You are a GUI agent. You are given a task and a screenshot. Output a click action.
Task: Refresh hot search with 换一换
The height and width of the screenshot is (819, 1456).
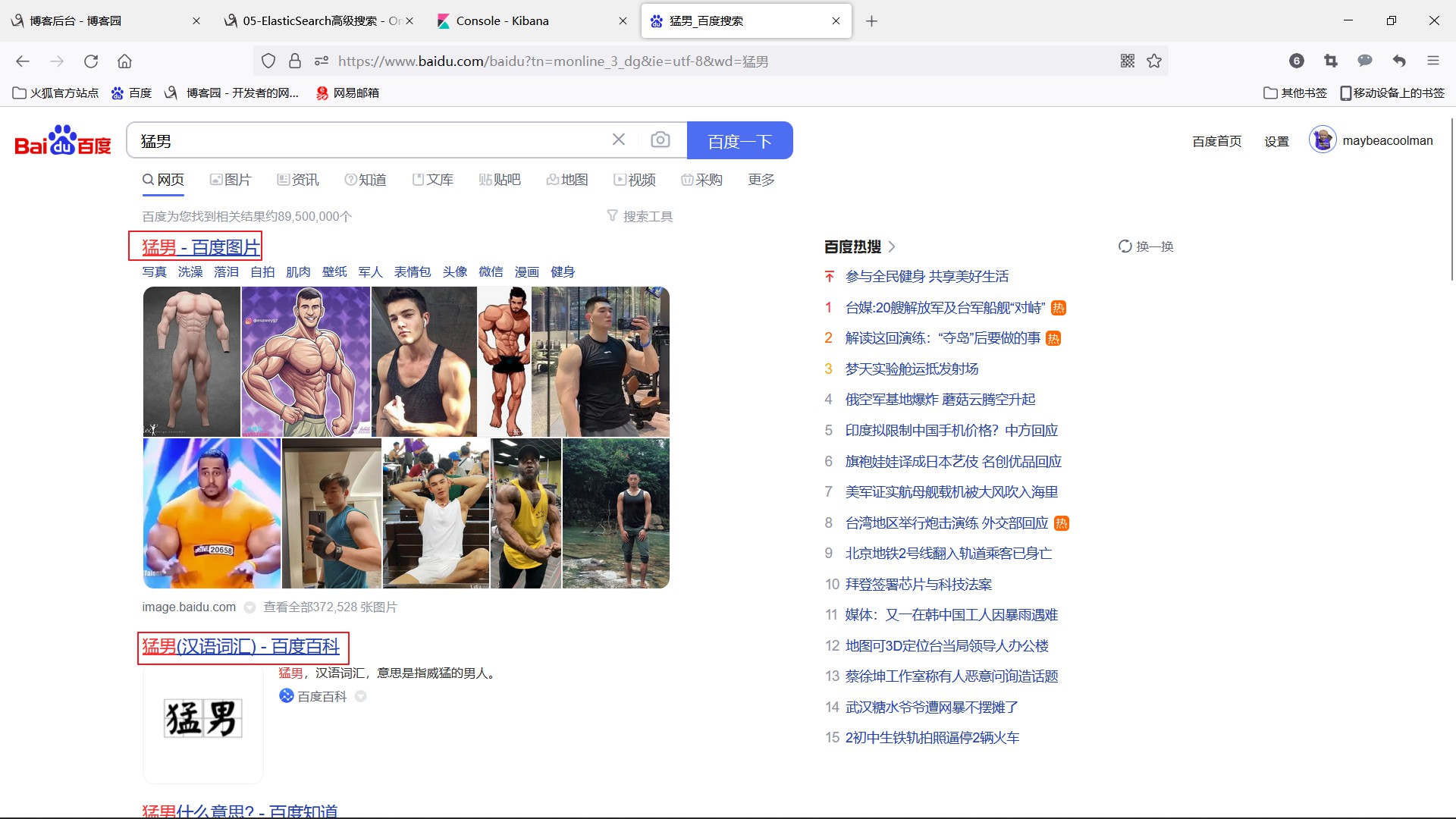click(x=1146, y=246)
